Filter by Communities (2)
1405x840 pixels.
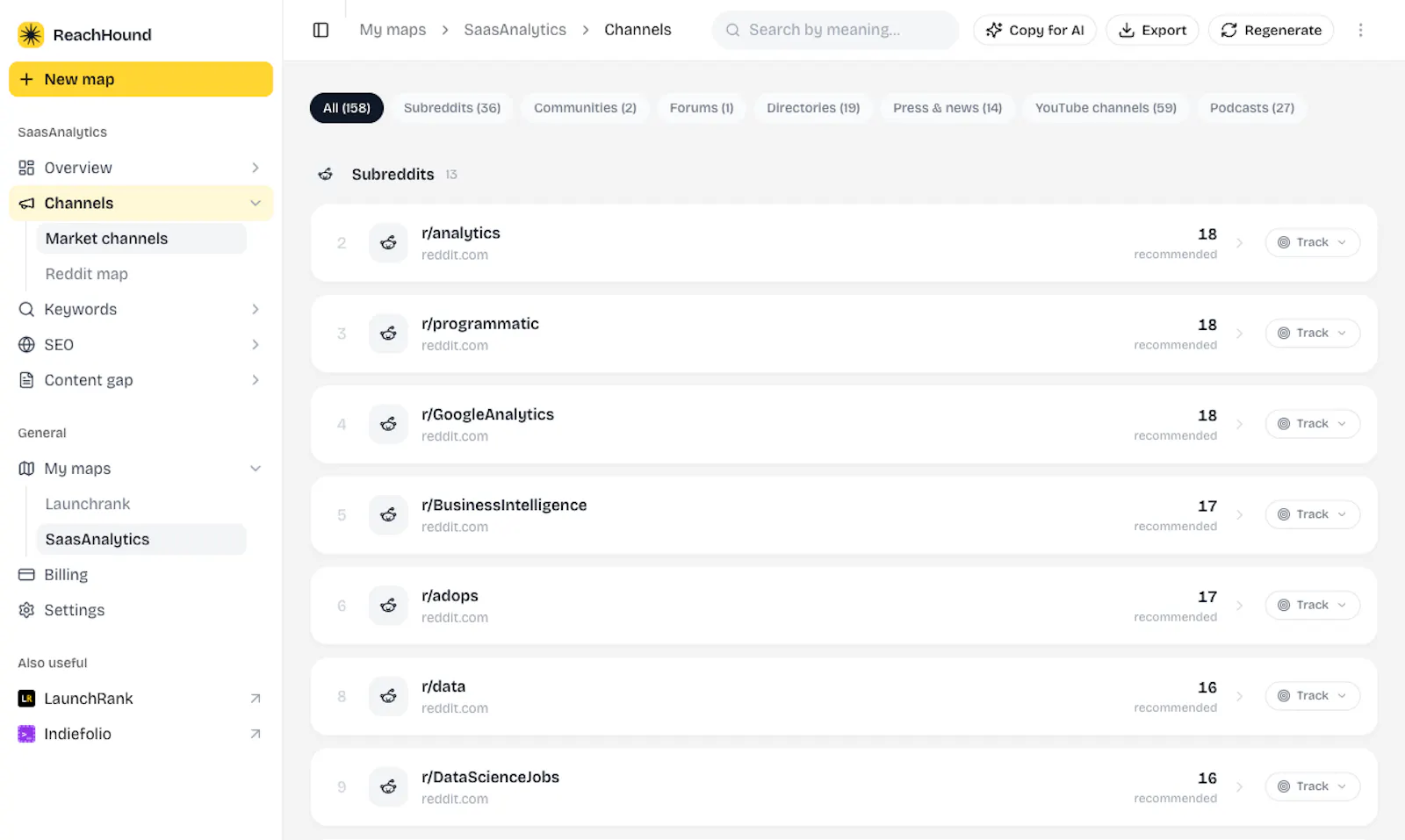(x=585, y=108)
